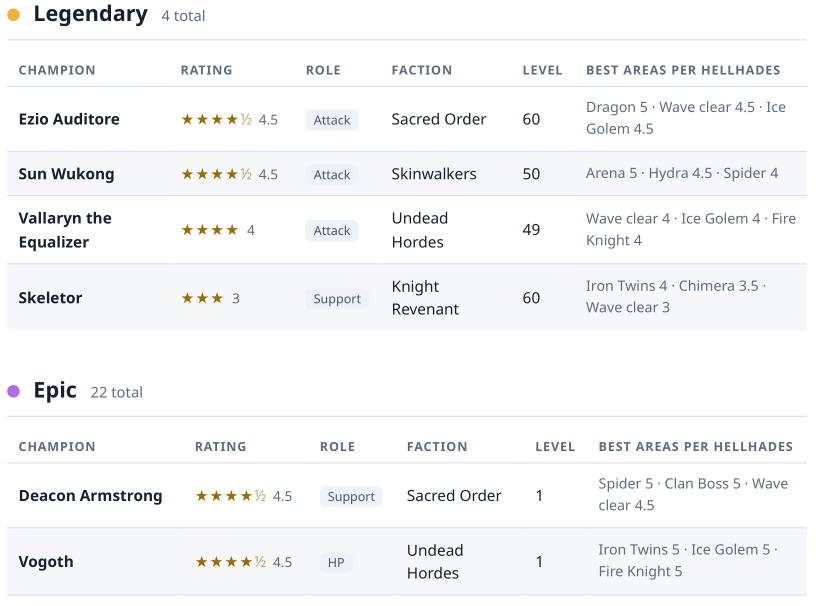Click the Epic section heading
This screenshot has height=606, width=816.
click(55, 390)
